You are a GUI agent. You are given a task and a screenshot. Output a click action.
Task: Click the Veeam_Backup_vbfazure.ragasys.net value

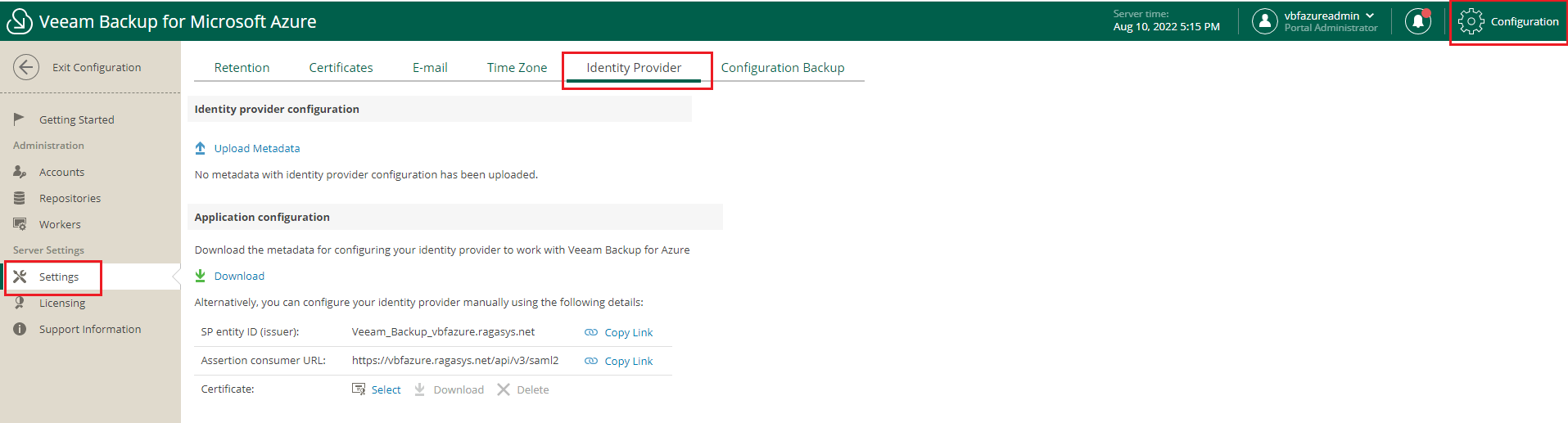[x=443, y=331]
